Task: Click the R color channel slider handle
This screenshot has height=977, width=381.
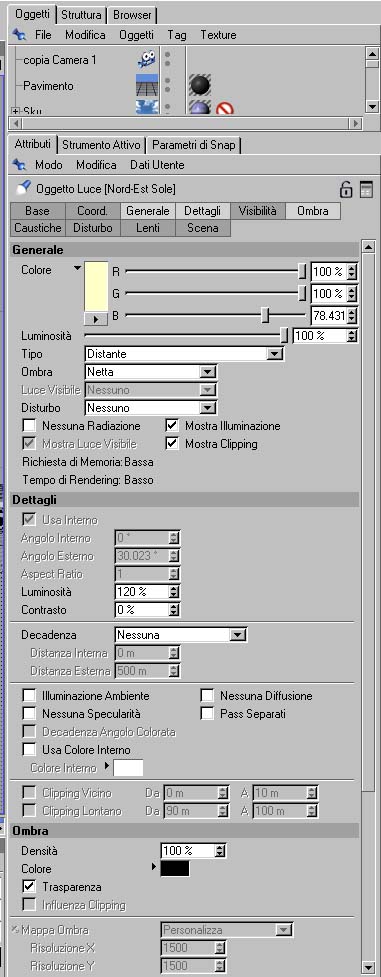Action: point(302,271)
